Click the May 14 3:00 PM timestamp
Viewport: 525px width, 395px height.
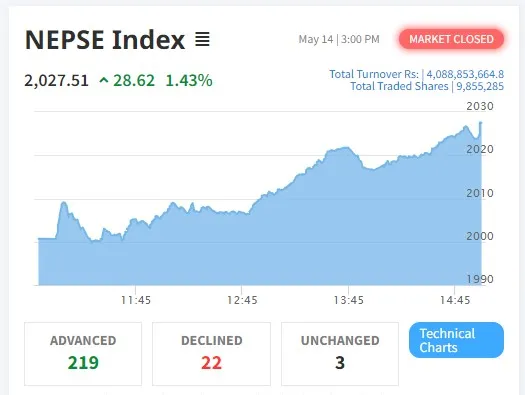(x=339, y=39)
